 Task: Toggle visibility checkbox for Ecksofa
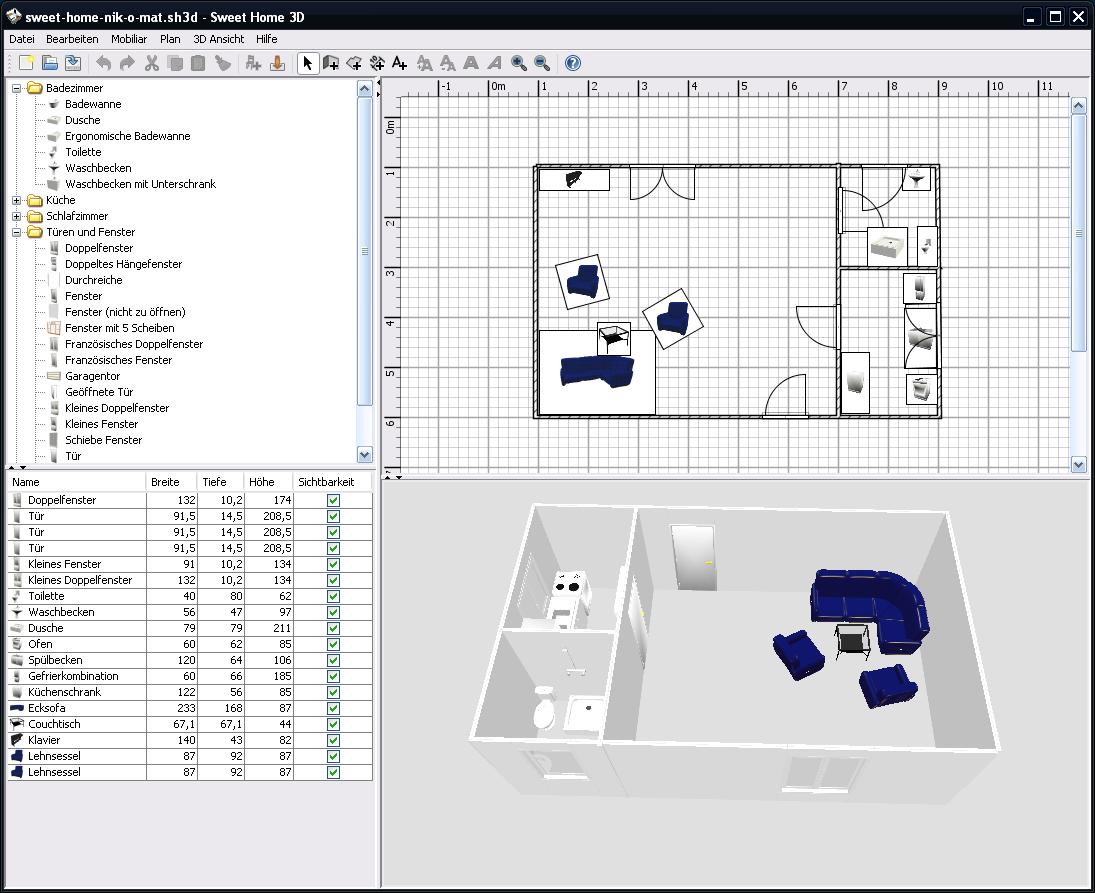[333, 708]
